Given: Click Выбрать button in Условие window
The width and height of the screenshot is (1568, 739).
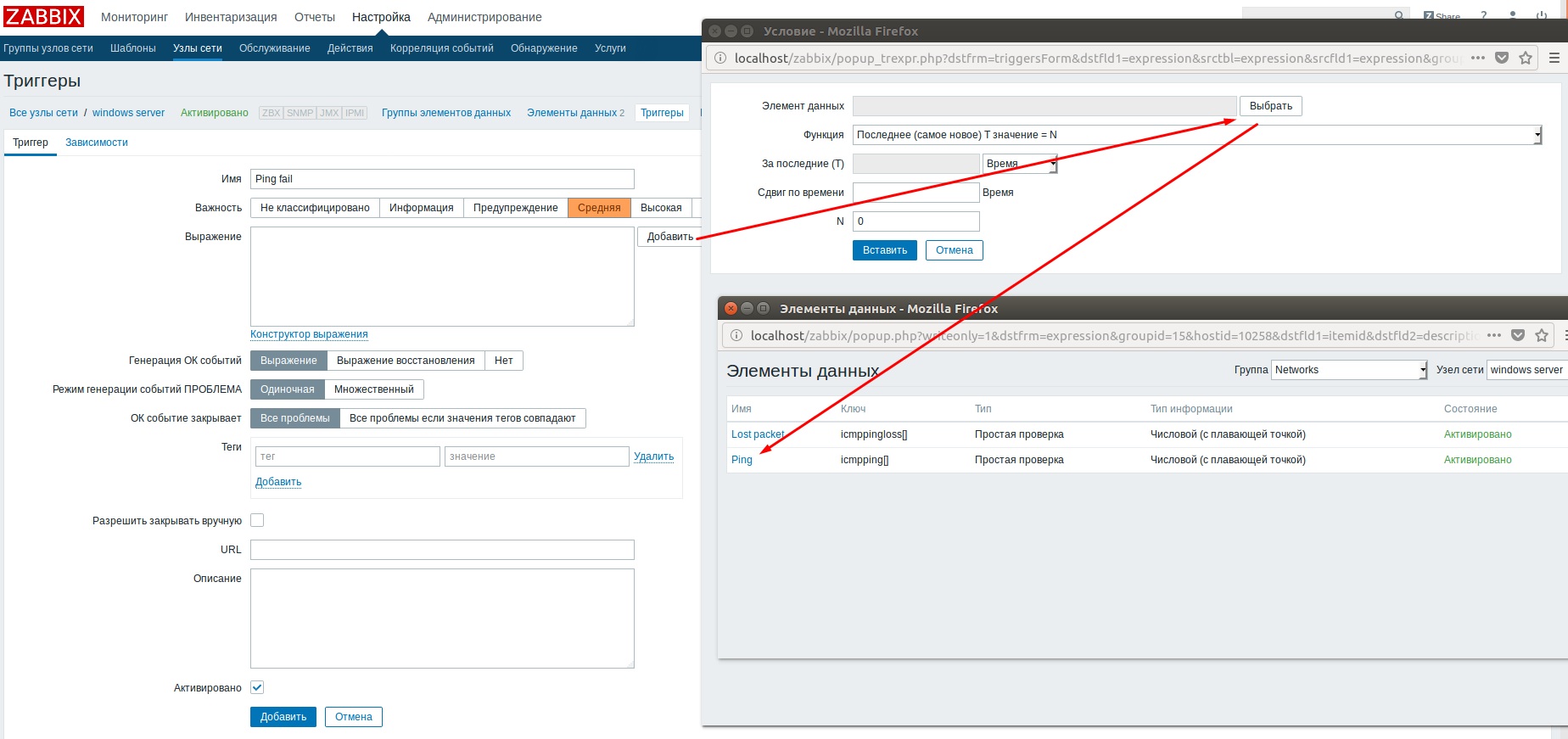Looking at the screenshot, I should 1271,106.
